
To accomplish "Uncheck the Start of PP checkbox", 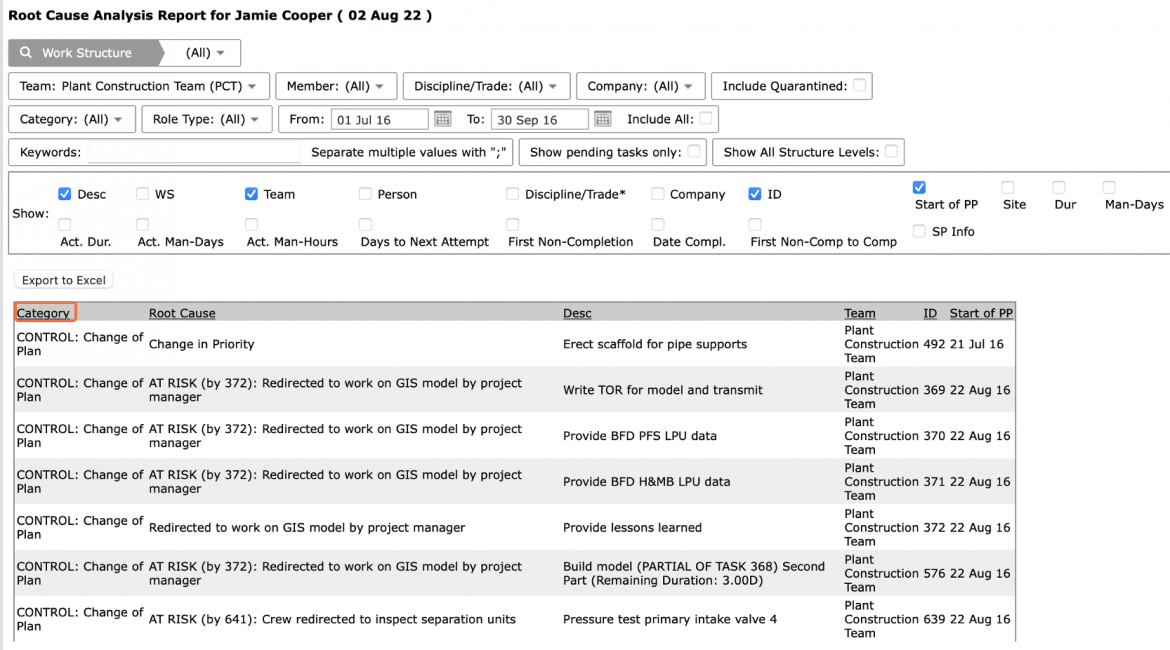I will [919, 187].
